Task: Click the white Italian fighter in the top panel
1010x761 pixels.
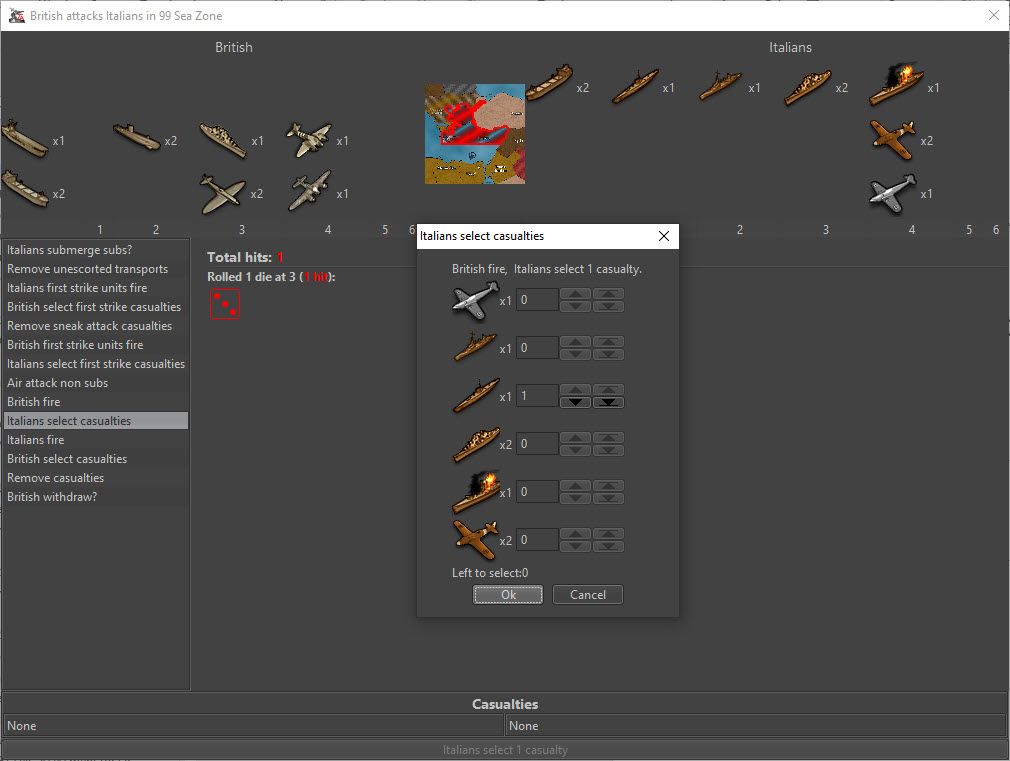Action: (892, 193)
